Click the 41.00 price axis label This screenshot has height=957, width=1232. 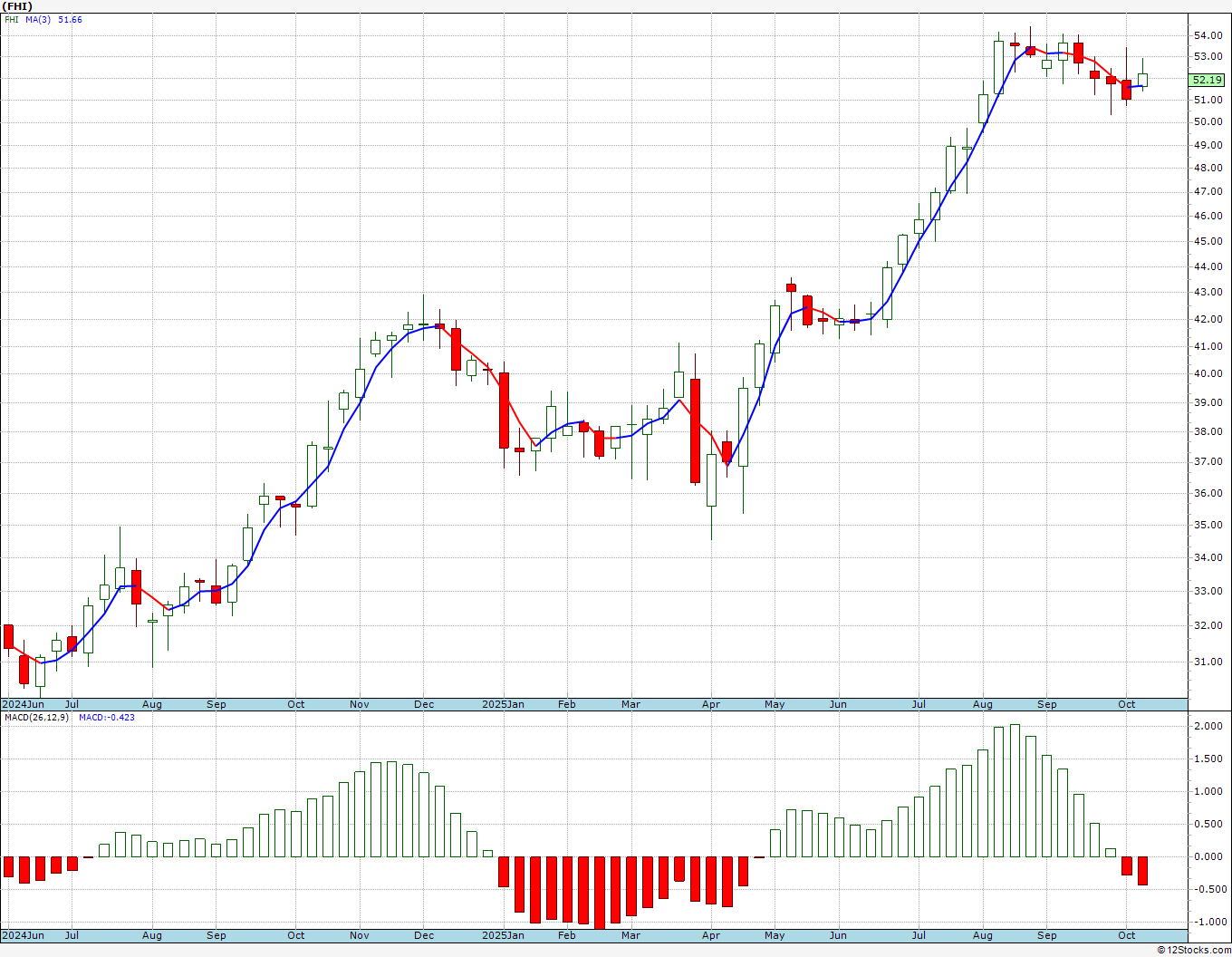(1208, 346)
